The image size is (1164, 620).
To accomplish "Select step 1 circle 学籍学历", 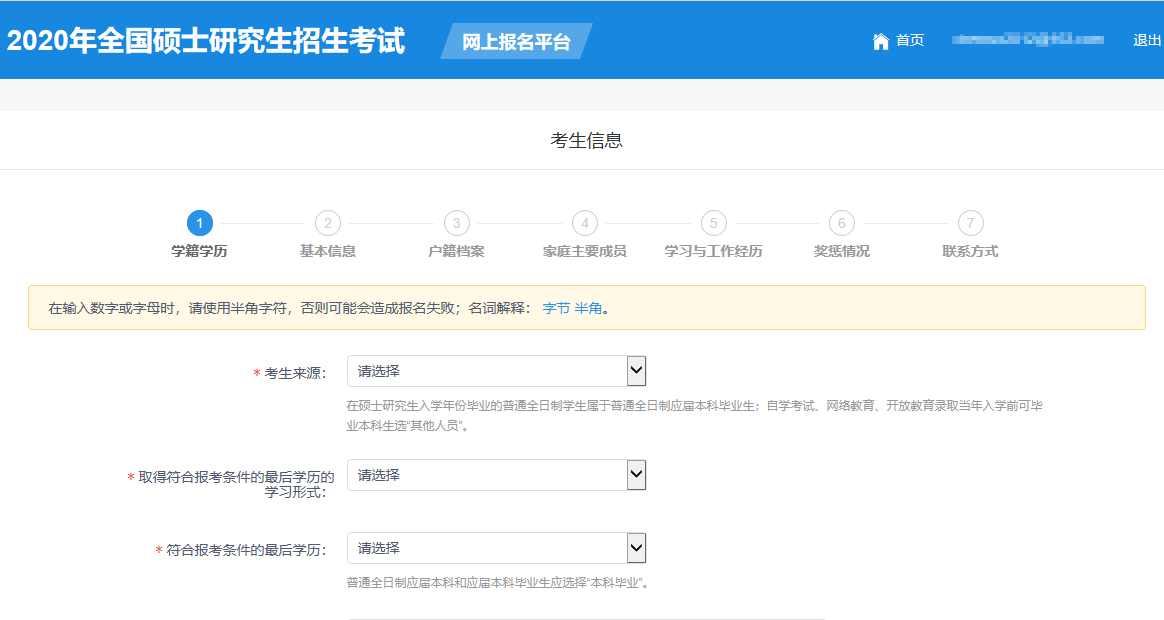I will pyautogui.click(x=200, y=223).
